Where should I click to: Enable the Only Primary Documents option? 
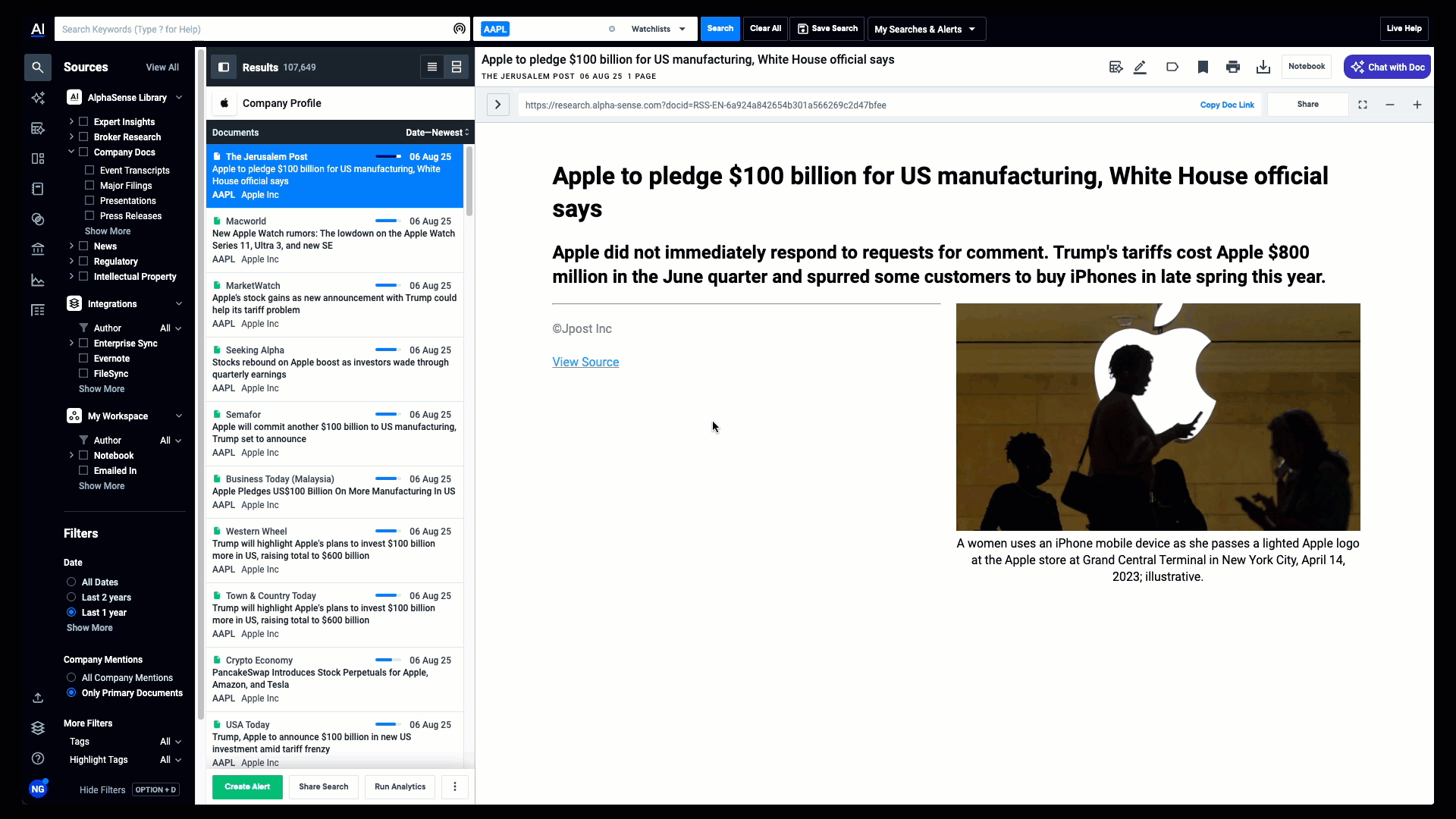click(x=71, y=693)
